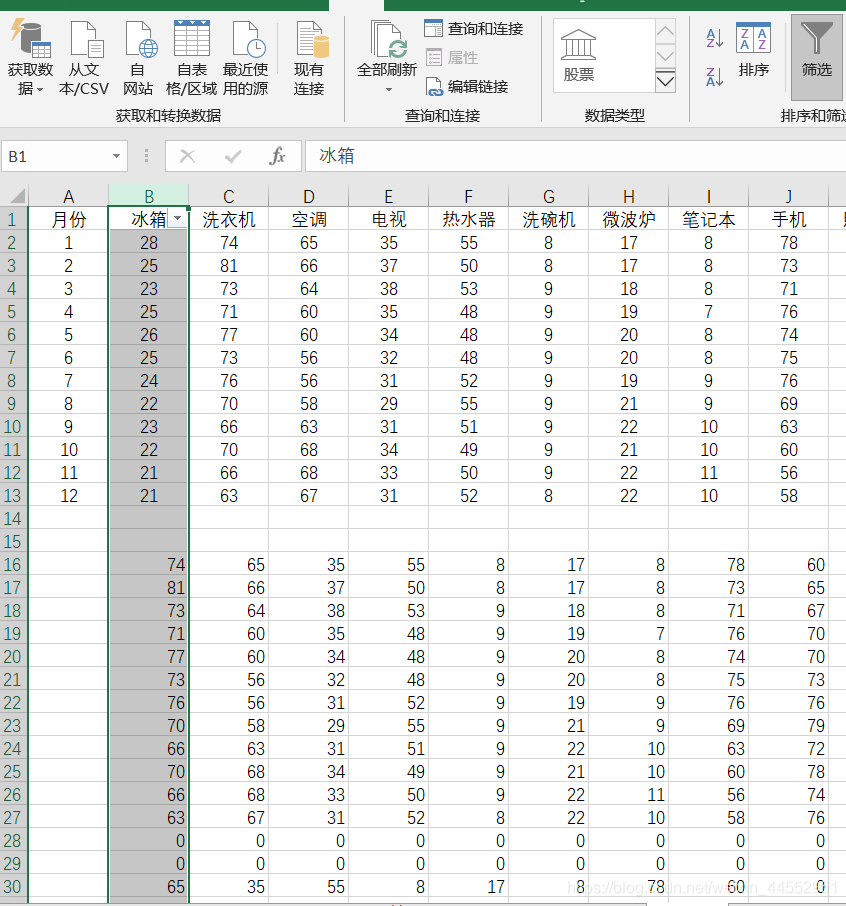846x906 pixels.
Task: Open 查询和连接 pane
Action: point(474,28)
